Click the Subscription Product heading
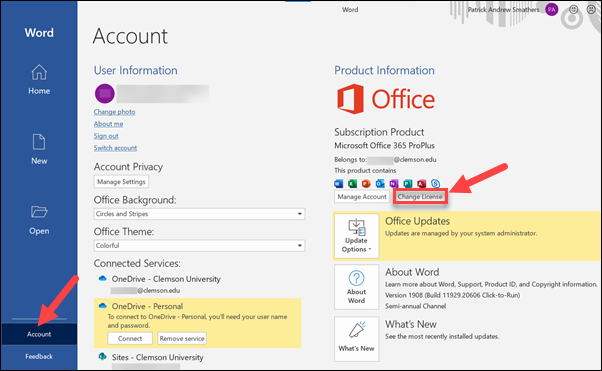 pos(379,132)
